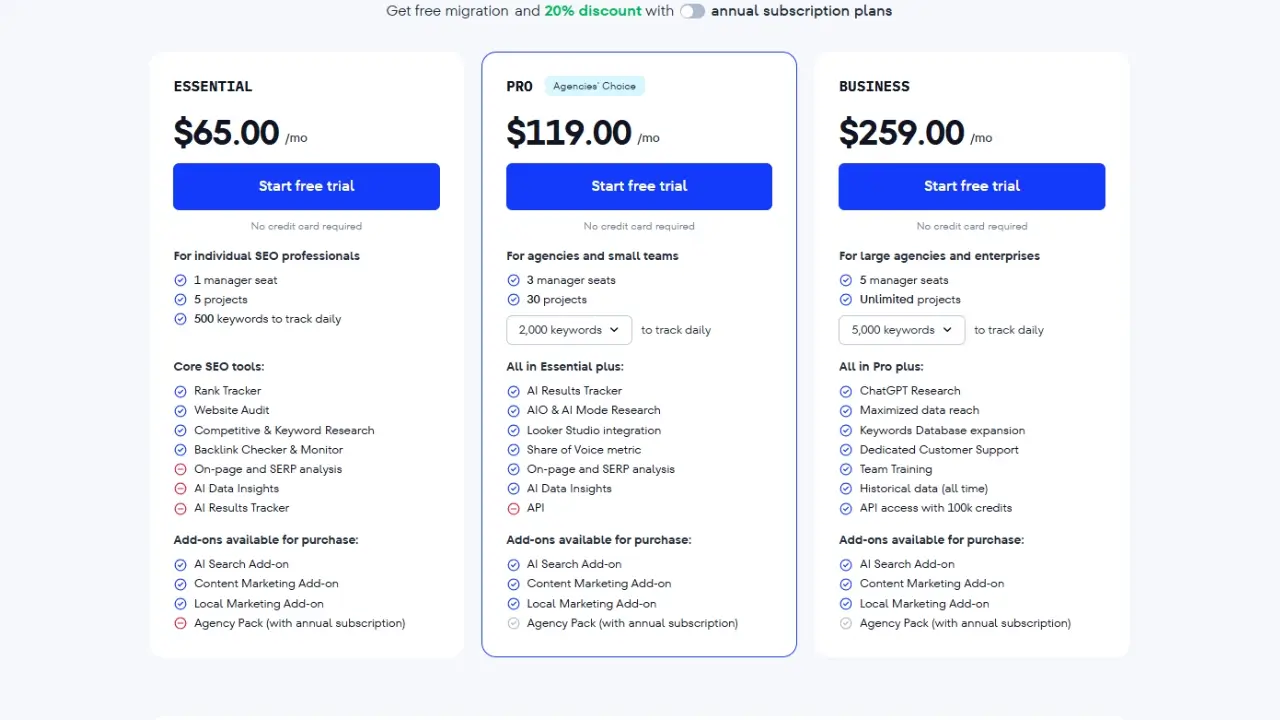The height and width of the screenshot is (720, 1280).
Task: Click the checkmark beside "Share of Voice metric"
Action: (x=513, y=449)
